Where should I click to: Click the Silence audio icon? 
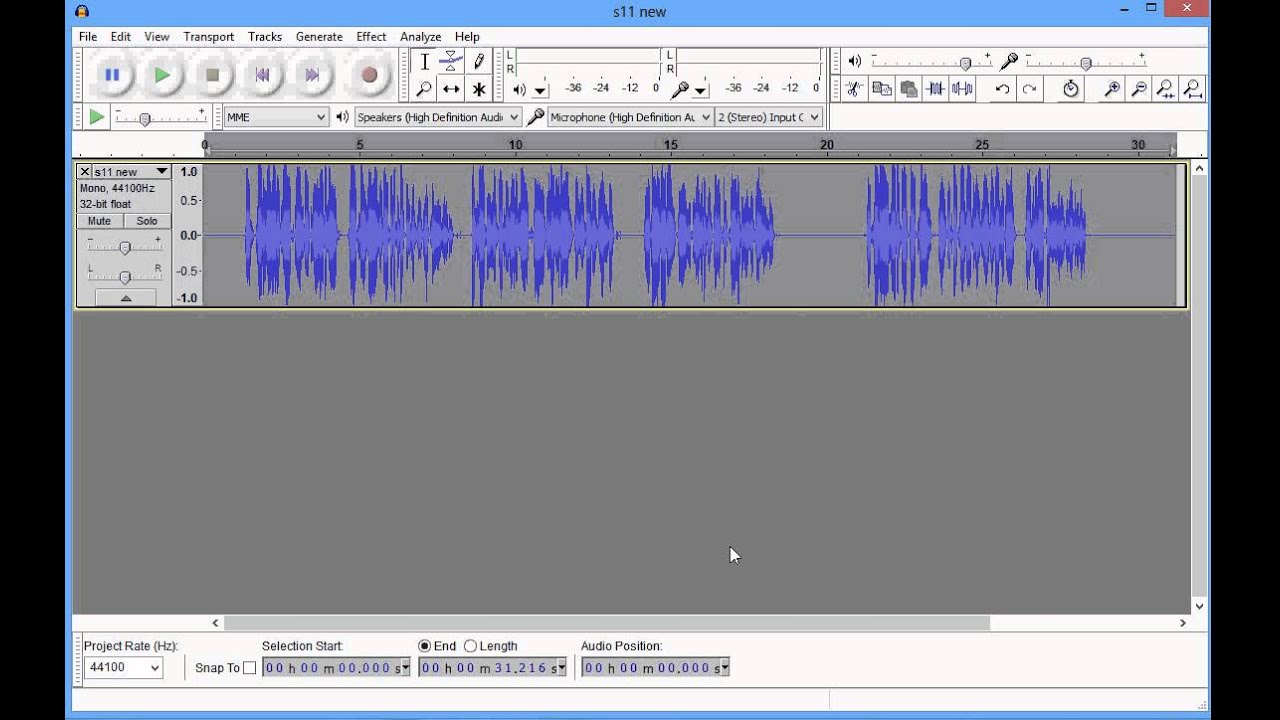pyautogui.click(x=962, y=89)
